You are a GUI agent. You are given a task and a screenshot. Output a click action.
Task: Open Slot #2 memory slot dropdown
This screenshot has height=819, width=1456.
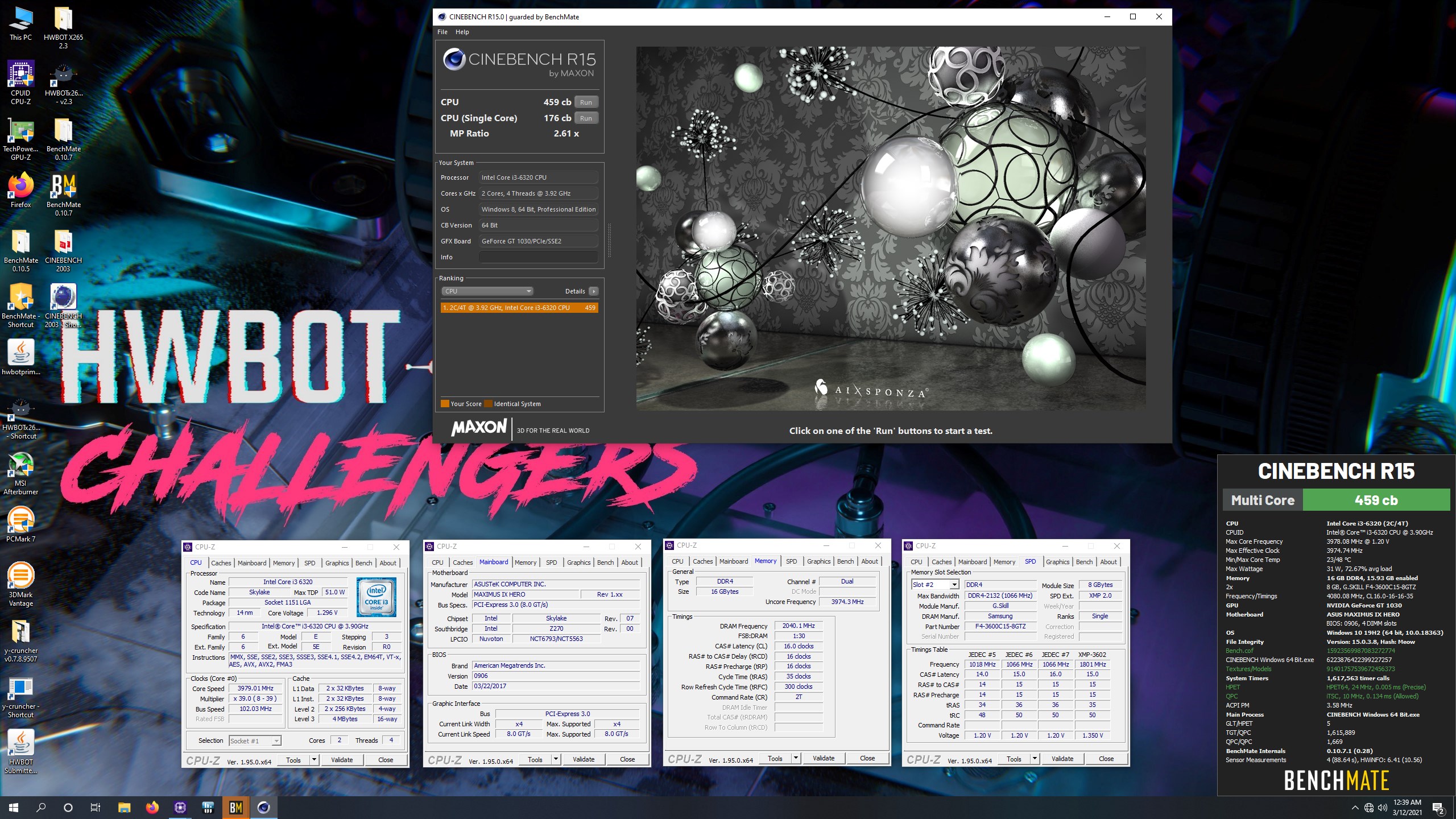point(935,585)
